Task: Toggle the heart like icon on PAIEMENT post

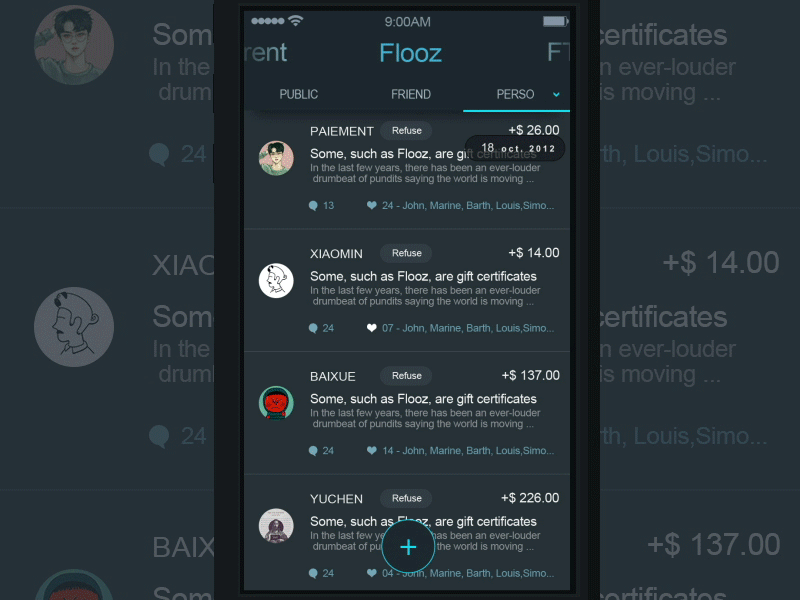Action: pos(371,205)
